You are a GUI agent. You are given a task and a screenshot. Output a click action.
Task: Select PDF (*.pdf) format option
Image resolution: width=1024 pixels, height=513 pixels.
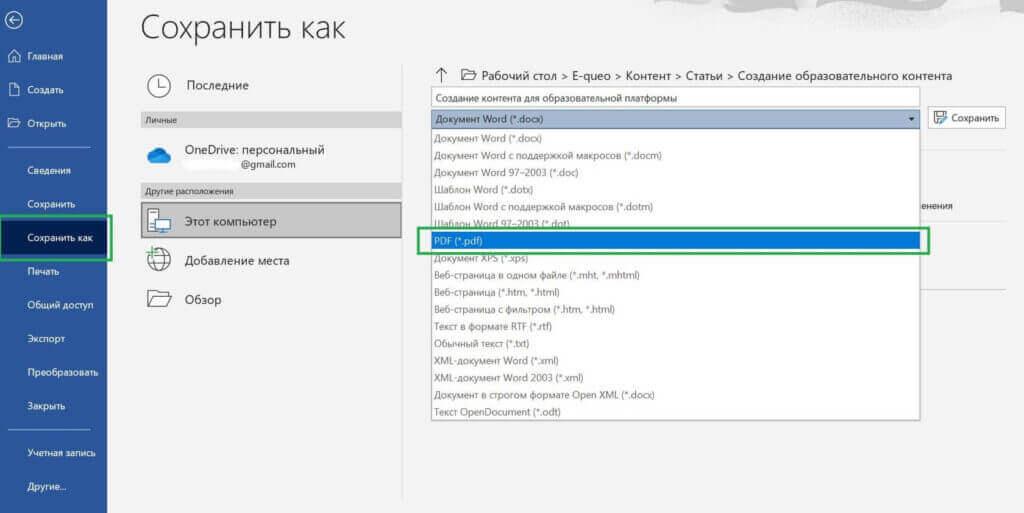(x=674, y=241)
